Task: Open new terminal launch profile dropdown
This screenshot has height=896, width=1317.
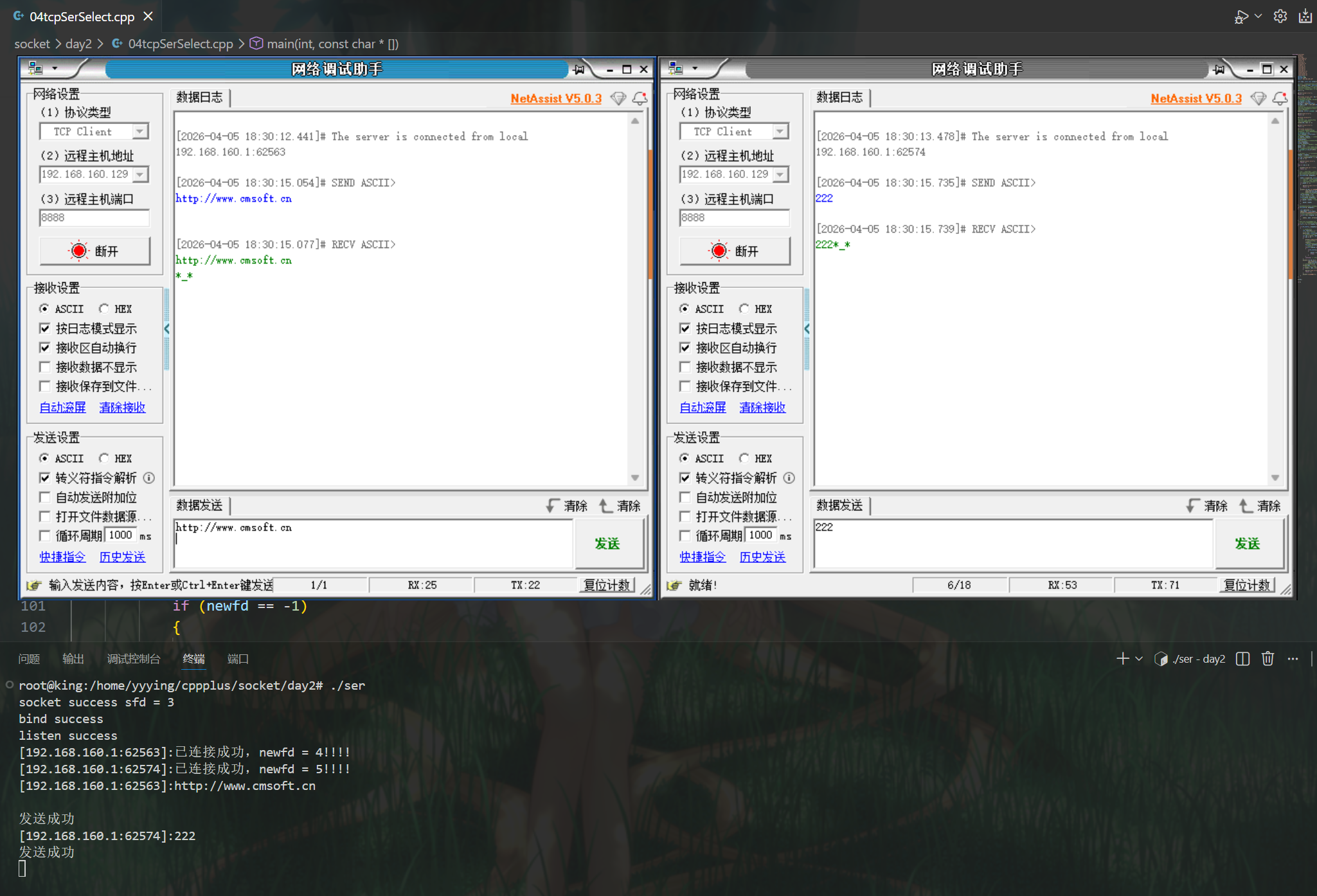Action: tap(1139, 659)
